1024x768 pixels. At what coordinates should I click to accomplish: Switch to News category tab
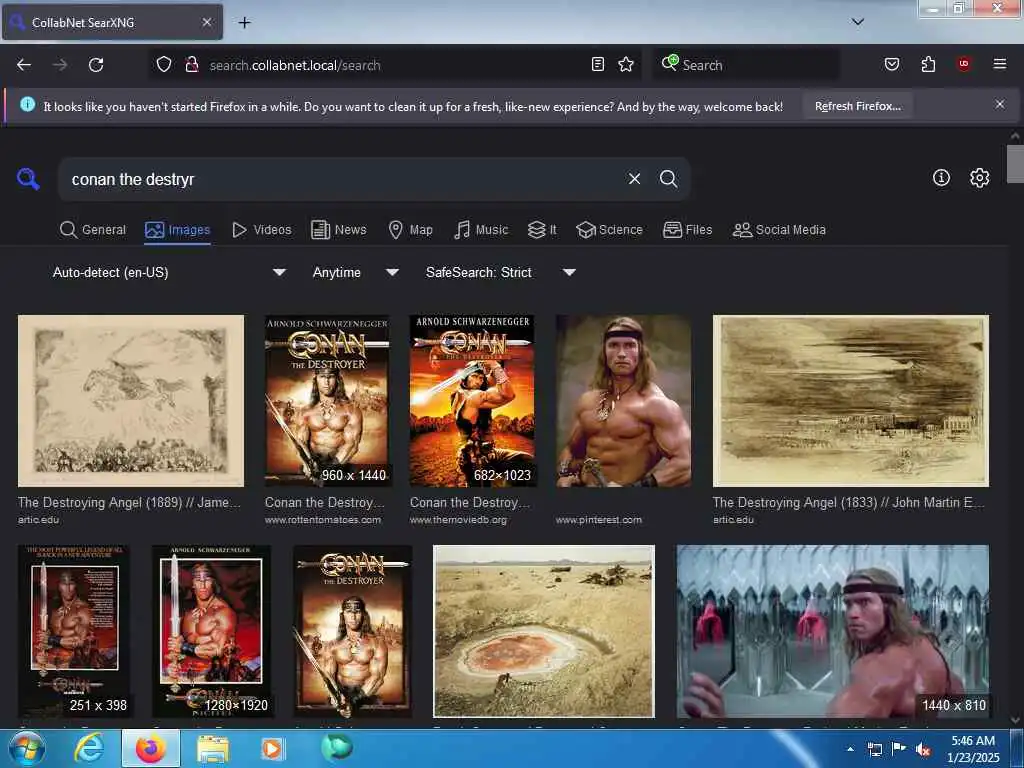(x=339, y=230)
